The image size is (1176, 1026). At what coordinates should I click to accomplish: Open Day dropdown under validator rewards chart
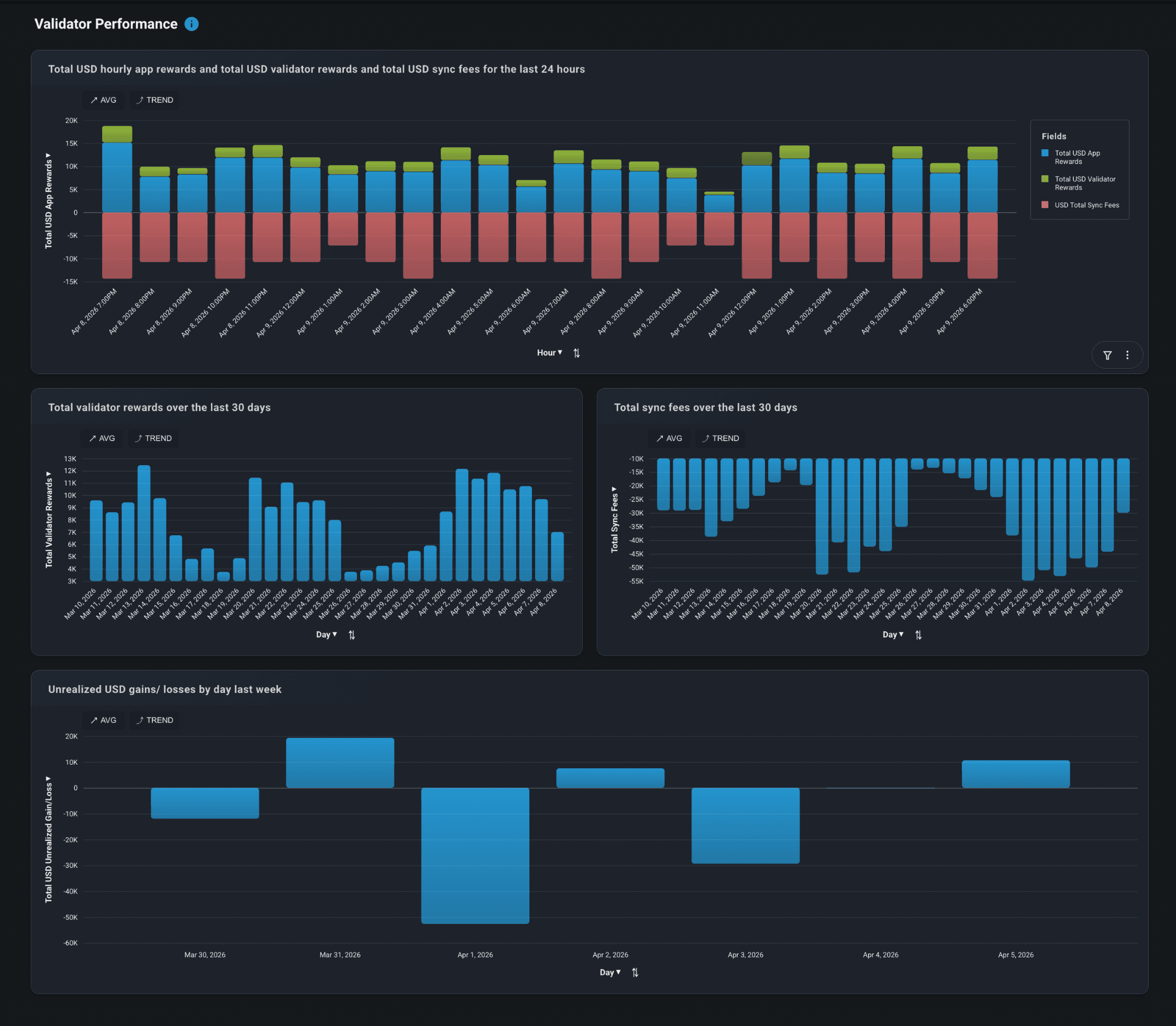(326, 634)
